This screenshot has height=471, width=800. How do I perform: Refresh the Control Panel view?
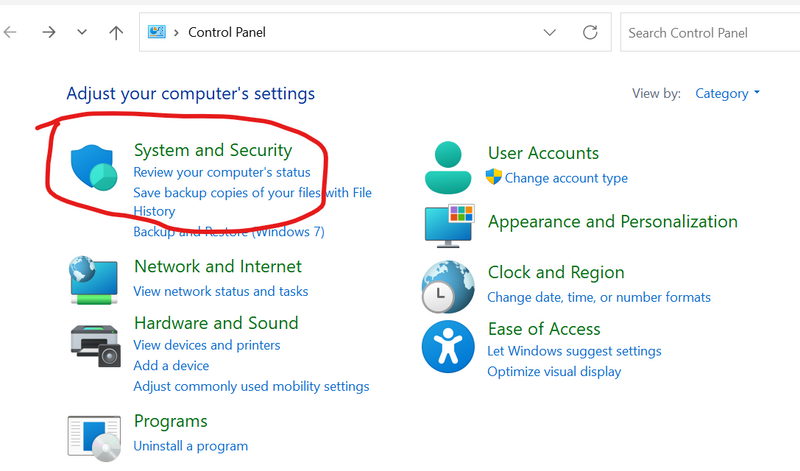pyautogui.click(x=590, y=33)
